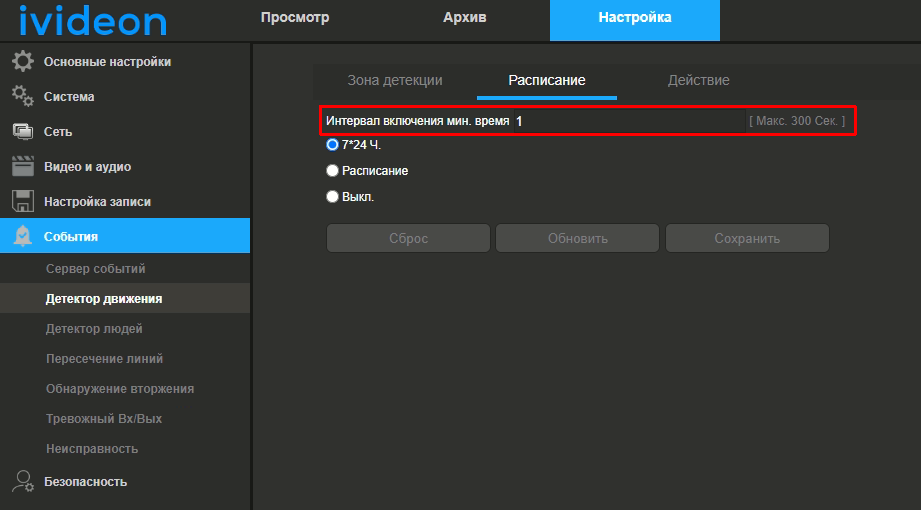Viewport: 921px width, 510px height.
Task: Open the Настройка top tab
Action: (x=635, y=20)
